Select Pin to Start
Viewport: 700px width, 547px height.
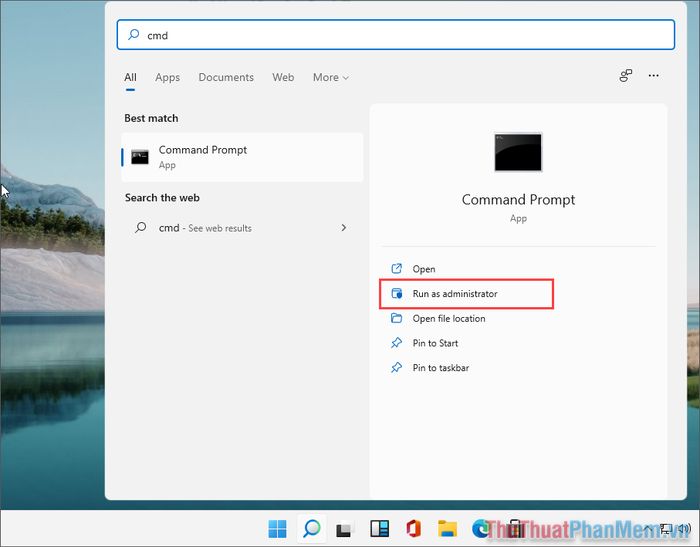(x=435, y=343)
